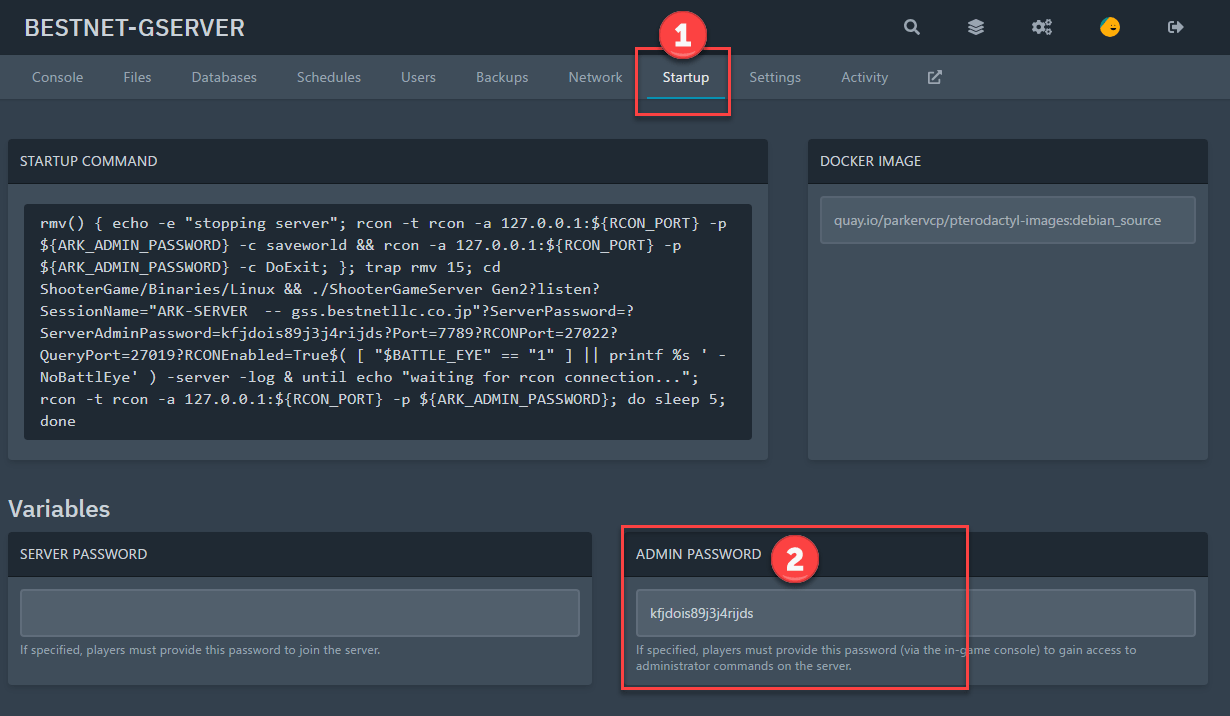The image size is (1230, 716).
Task: Switch to the Network tab
Action: 595,77
